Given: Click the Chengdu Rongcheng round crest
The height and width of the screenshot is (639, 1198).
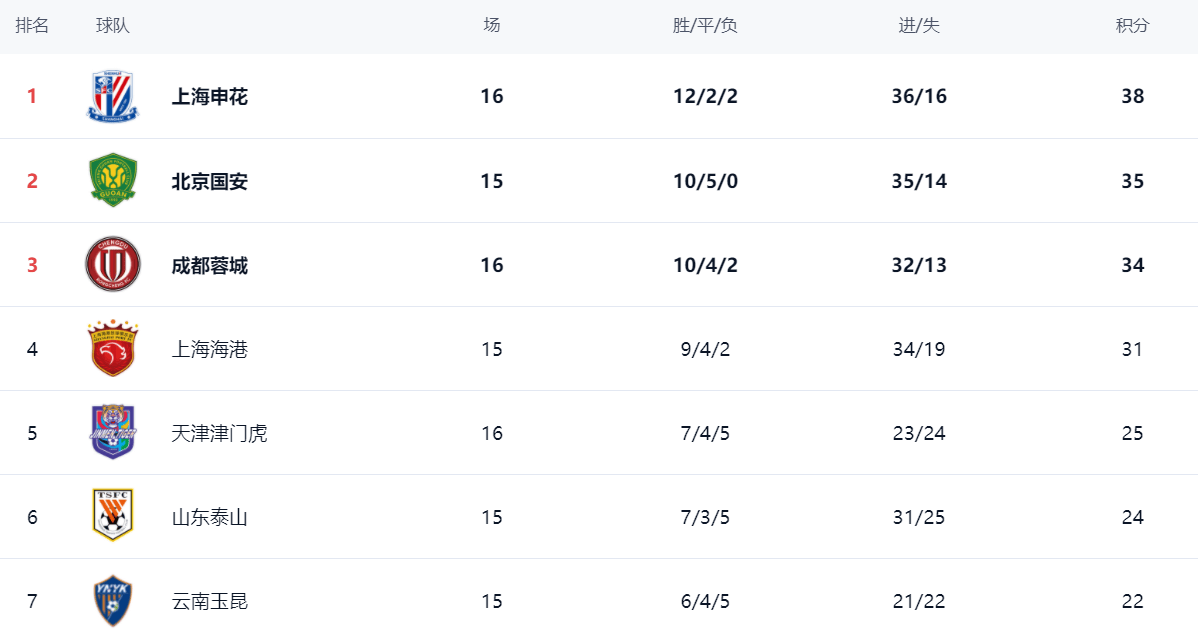Looking at the screenshot, I should pyautogui.click(x=113, y=265).
